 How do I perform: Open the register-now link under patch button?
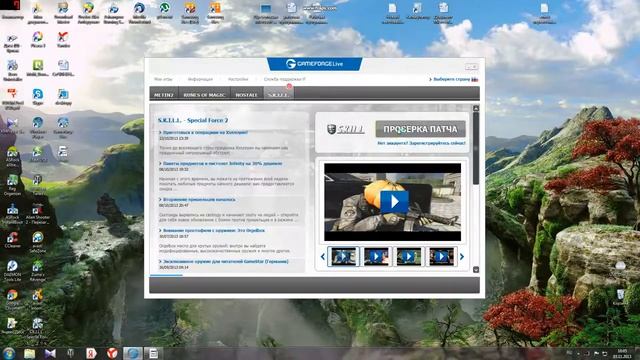click(421, 143)
